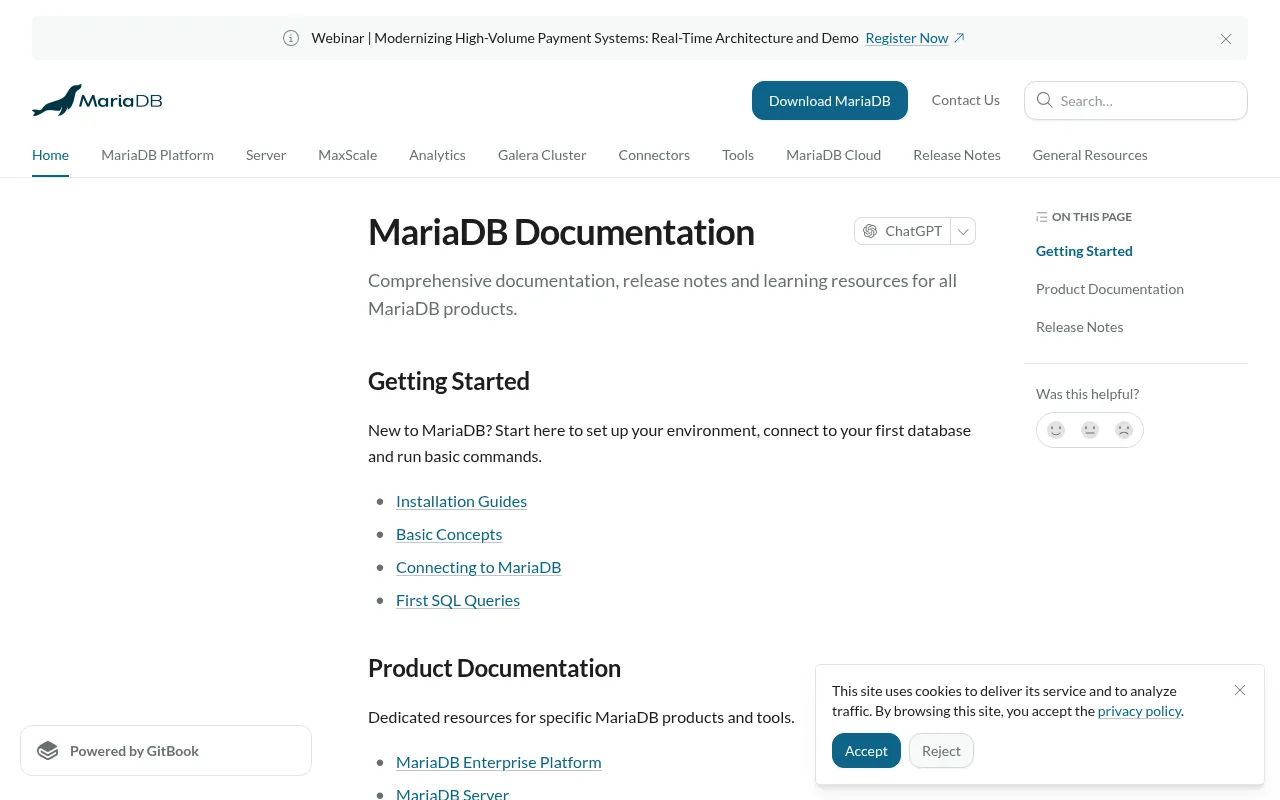Screen dimensions: 1280x800
Task: Accept cookies in the cookie notice
Action: tap(866, 751)
